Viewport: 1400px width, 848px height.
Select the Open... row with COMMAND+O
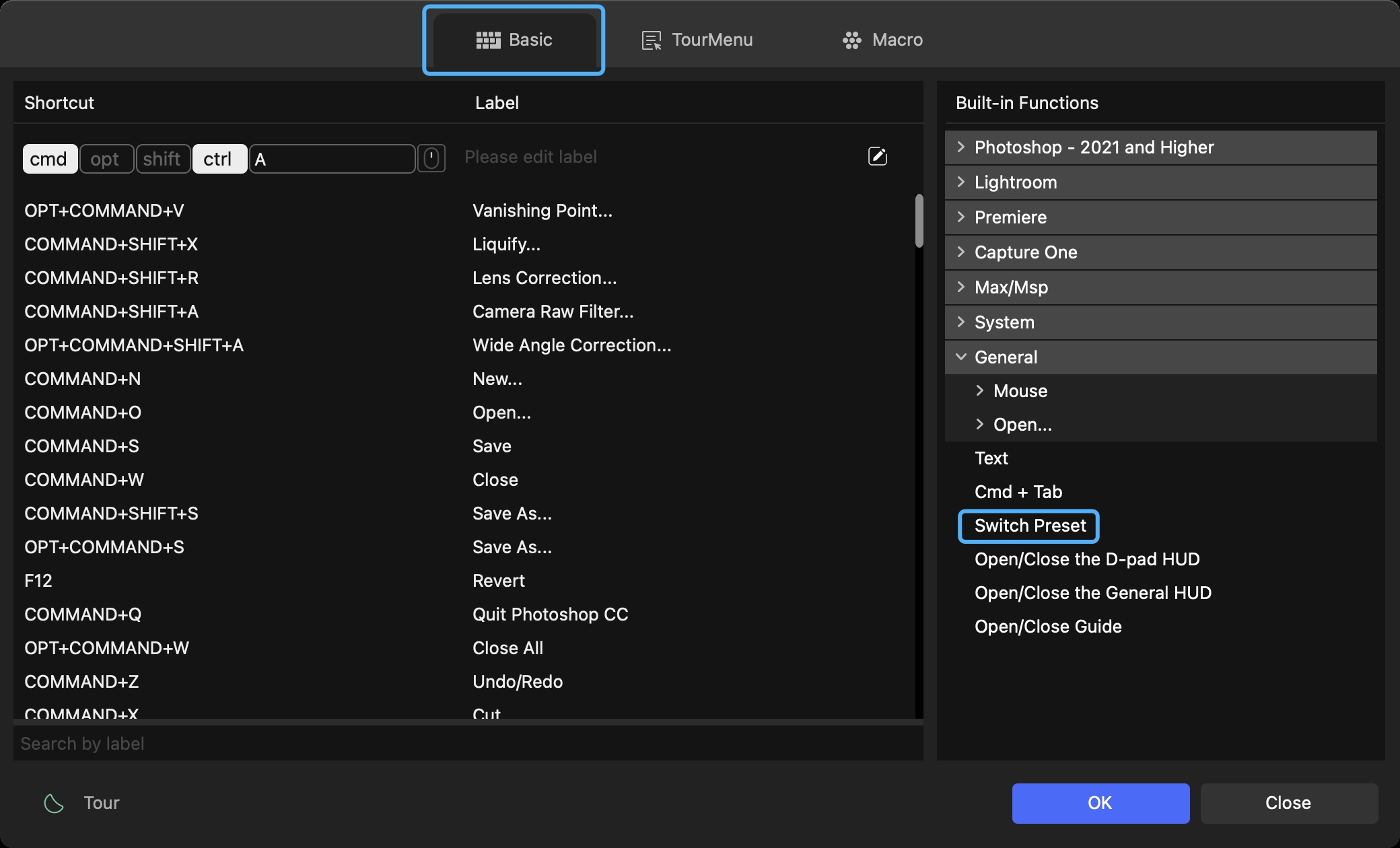464,413
